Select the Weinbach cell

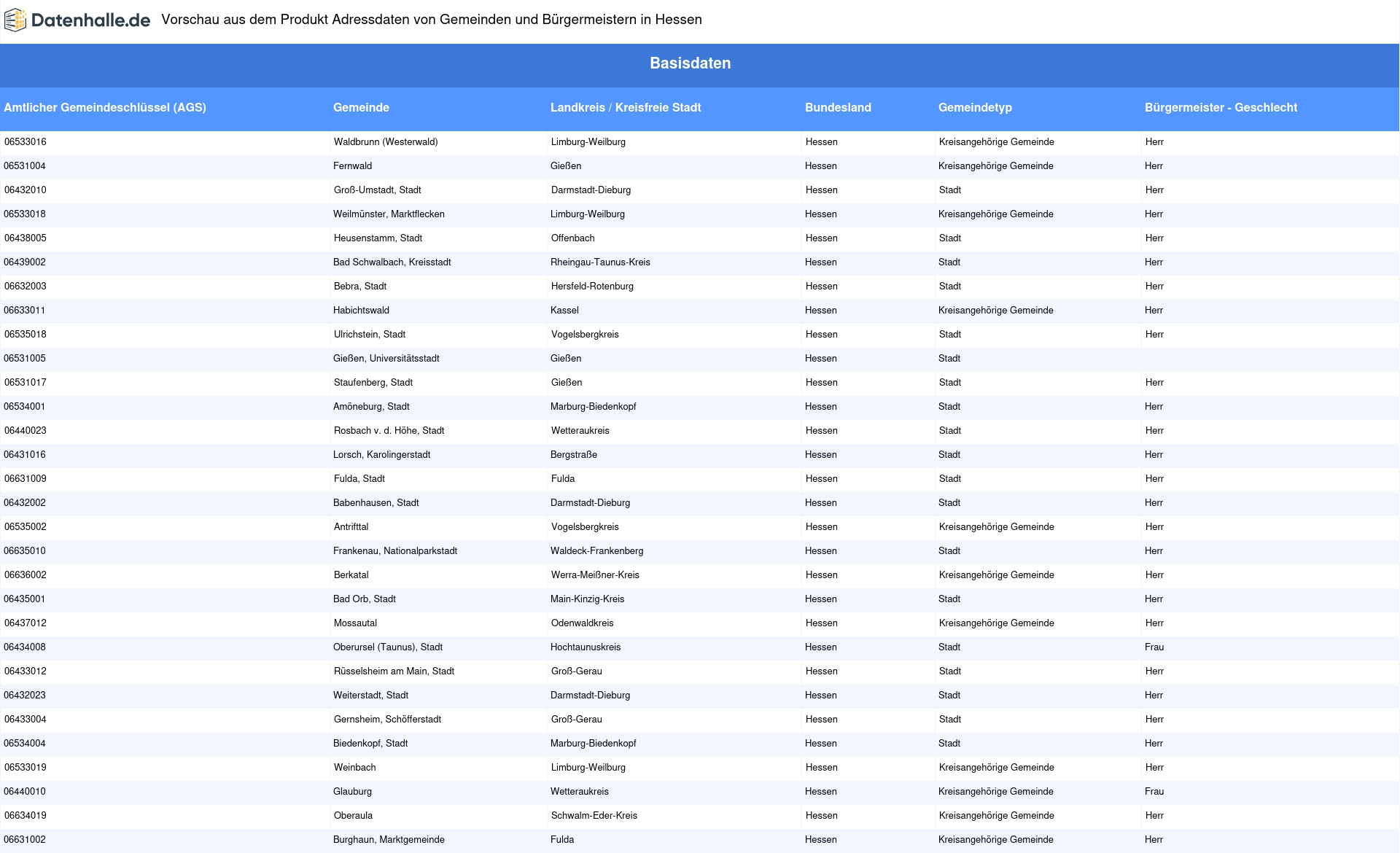point(355,768)
